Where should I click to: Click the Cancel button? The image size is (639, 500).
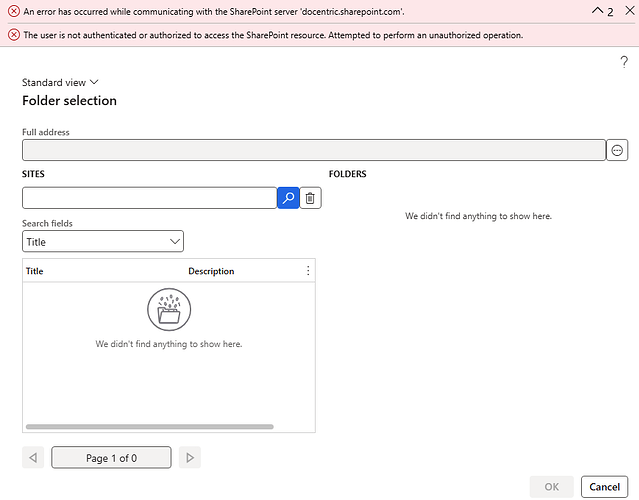(x=604, y=487)
